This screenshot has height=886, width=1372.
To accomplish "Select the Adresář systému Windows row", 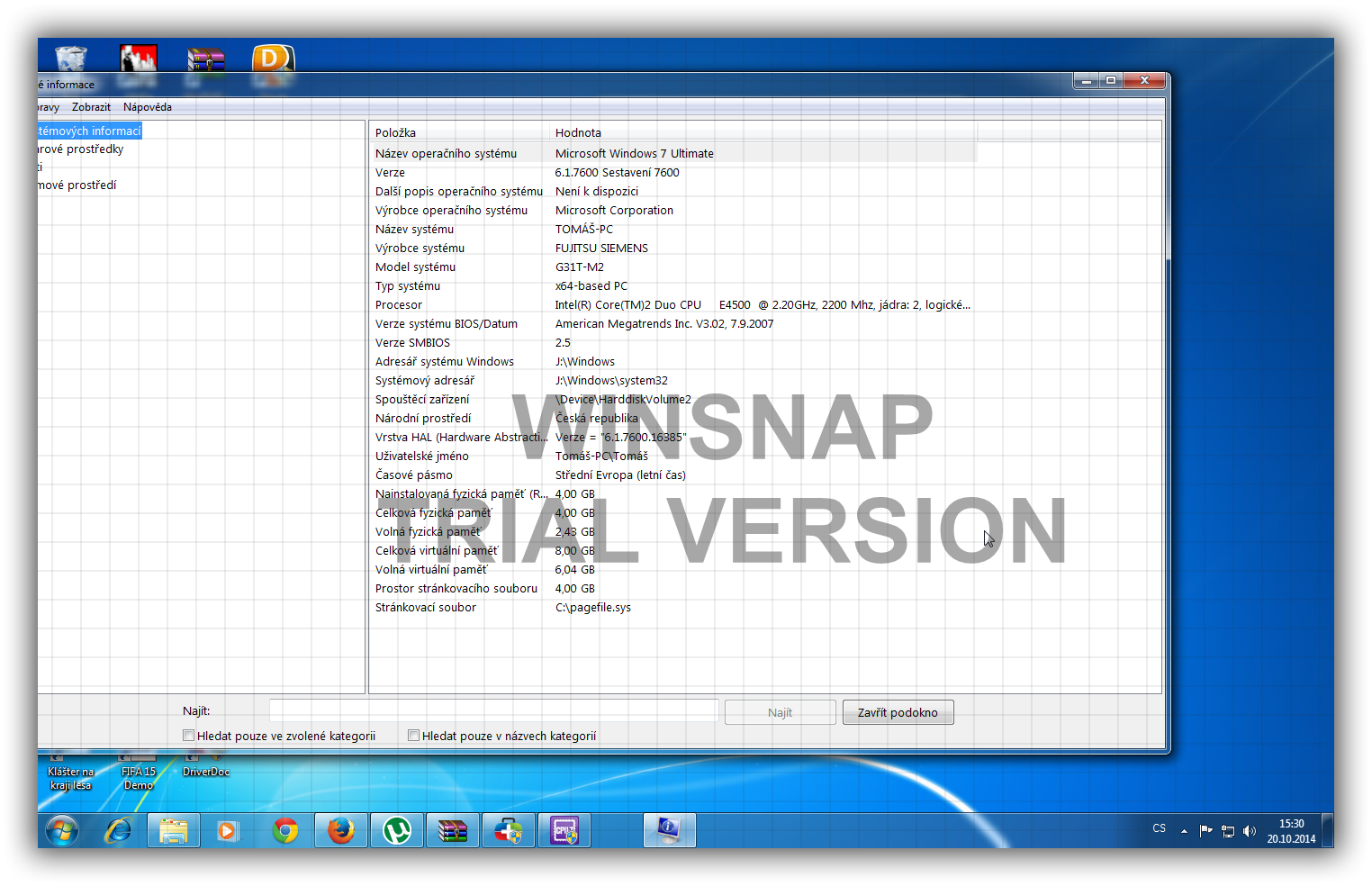I will tap(673, 362).
